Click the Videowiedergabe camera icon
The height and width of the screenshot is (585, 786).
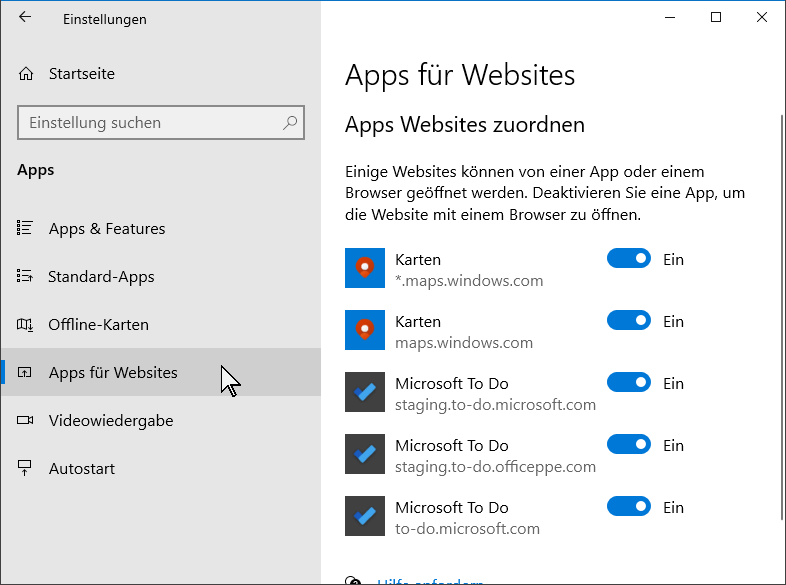click(x=25, y=420)
